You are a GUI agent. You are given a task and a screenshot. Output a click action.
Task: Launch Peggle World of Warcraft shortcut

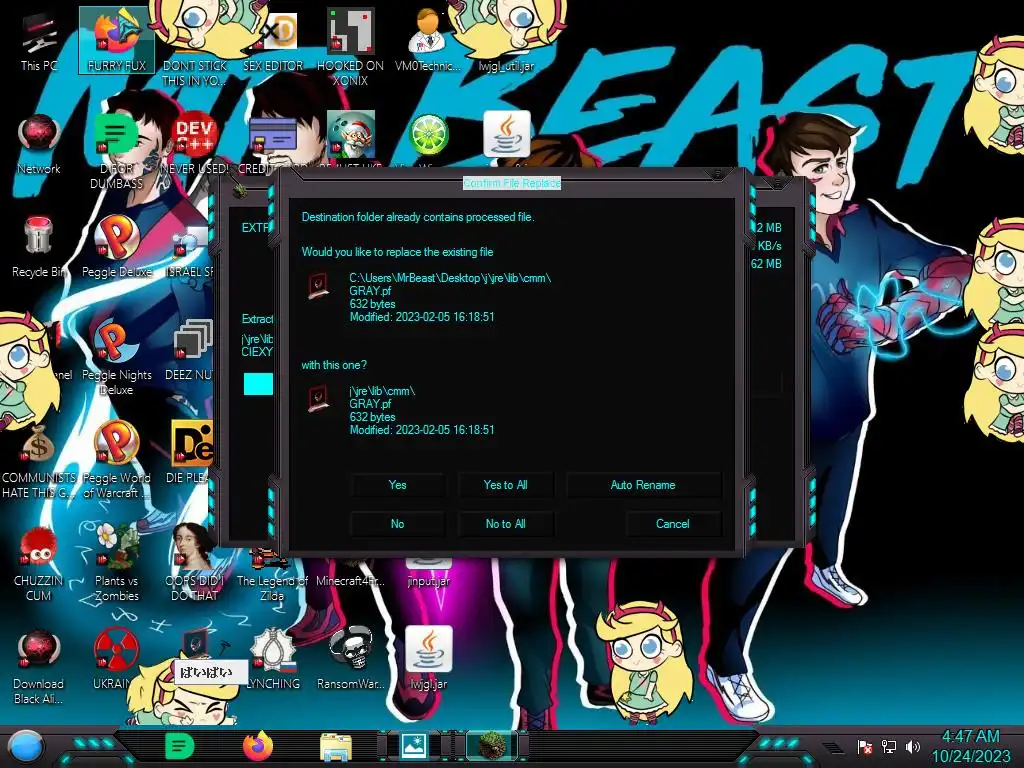pos(117,461)
